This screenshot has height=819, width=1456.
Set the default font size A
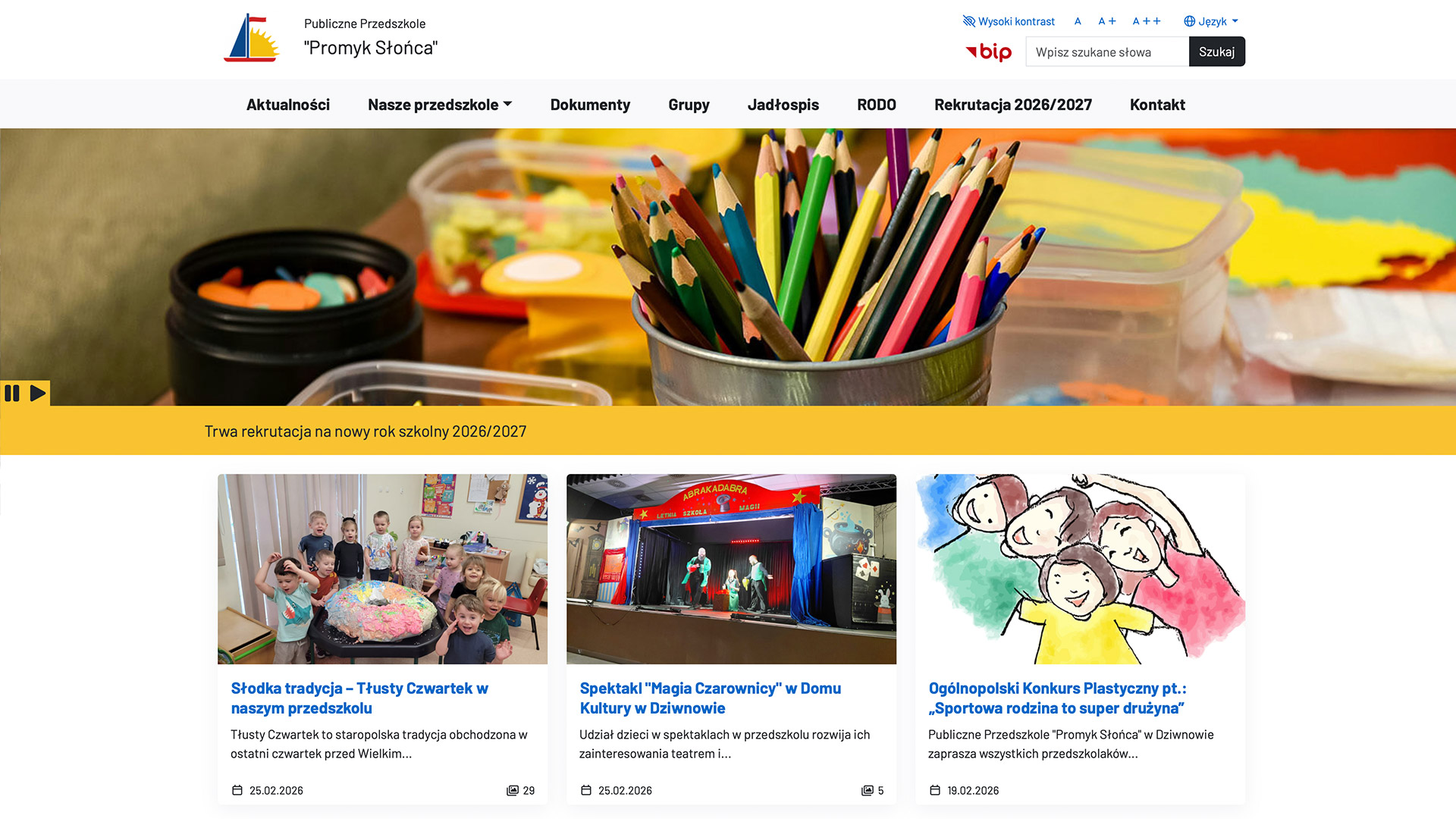pos(1078,21)
